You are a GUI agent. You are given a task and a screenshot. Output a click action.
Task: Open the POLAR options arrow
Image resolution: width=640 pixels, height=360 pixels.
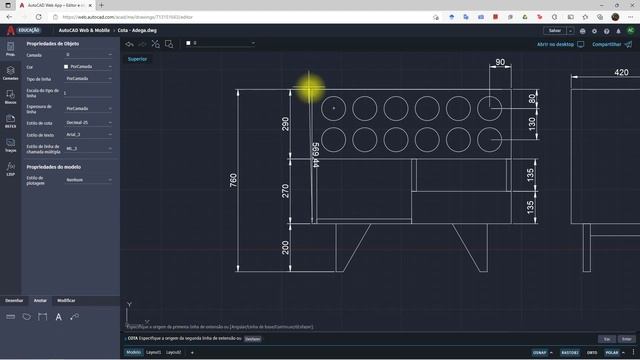coord(623,352)
